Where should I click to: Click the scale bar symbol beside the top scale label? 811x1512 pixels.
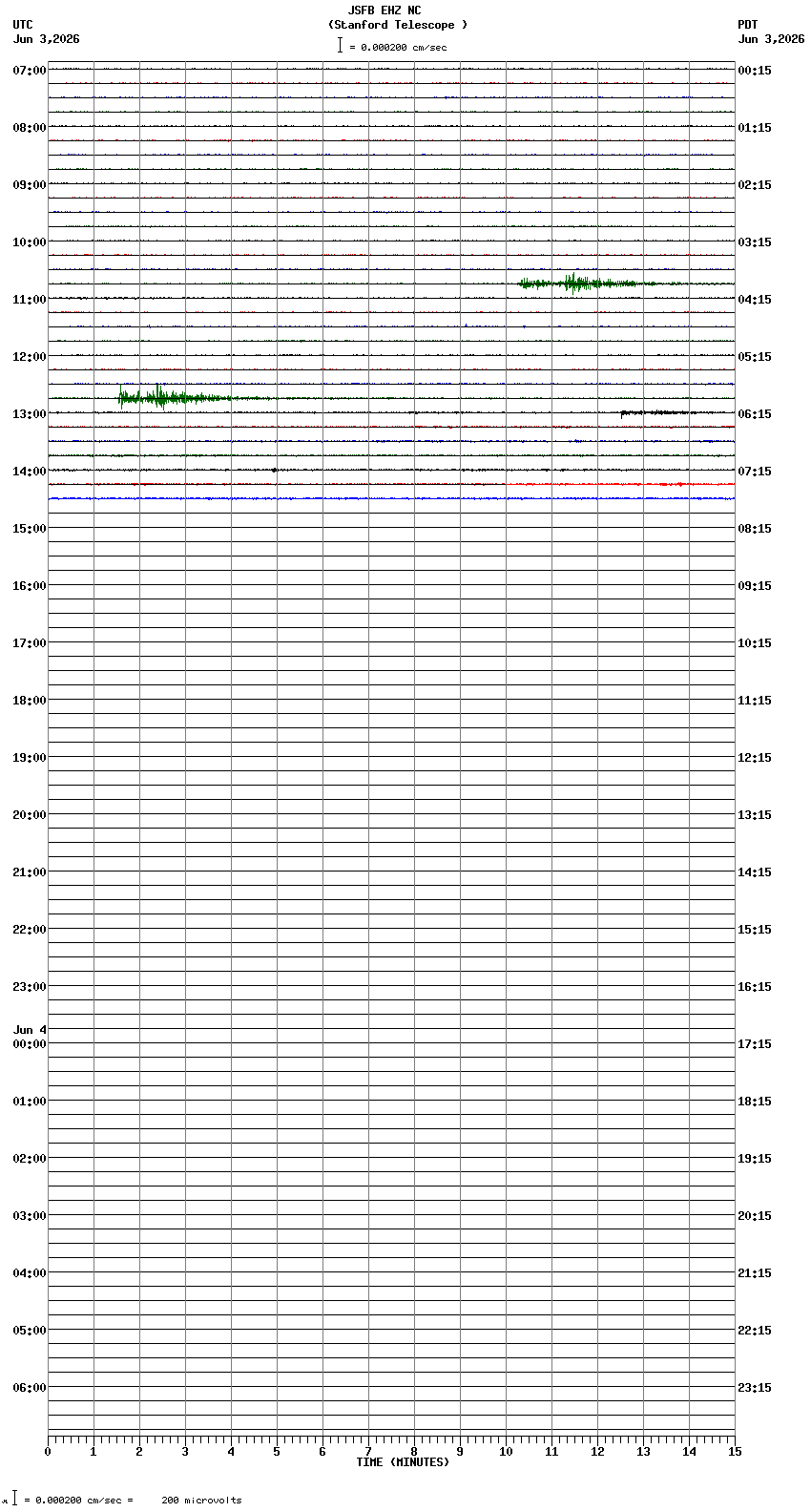tap(340, 45)
